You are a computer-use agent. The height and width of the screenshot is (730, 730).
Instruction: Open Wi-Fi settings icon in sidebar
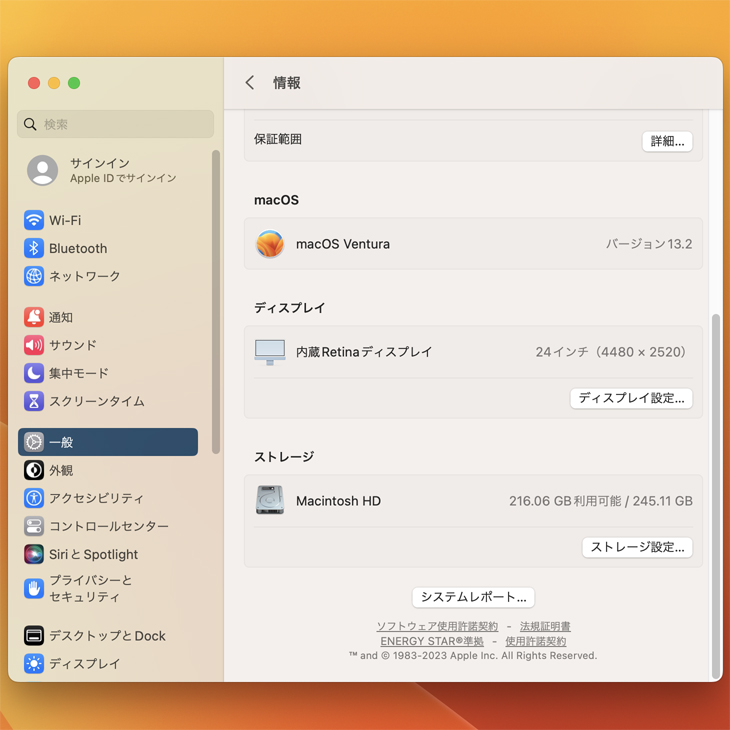34,220
